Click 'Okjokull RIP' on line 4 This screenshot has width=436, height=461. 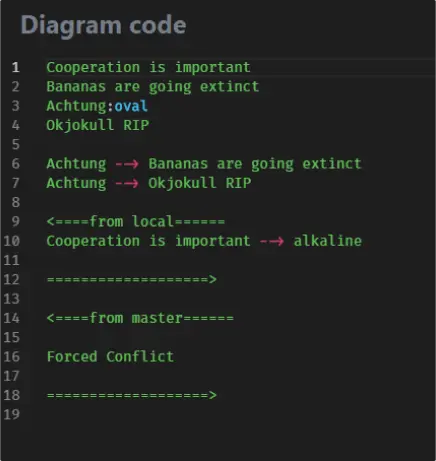click(x=98, y=125)
